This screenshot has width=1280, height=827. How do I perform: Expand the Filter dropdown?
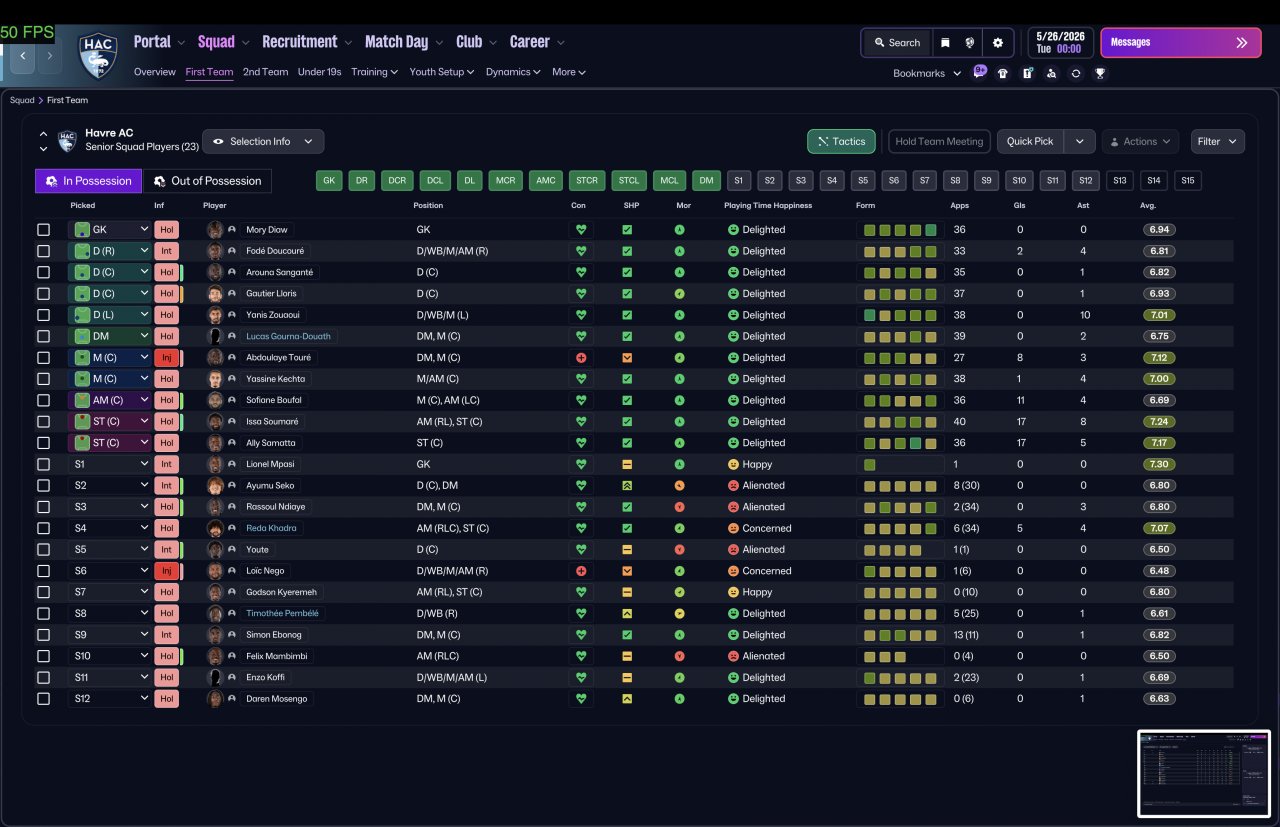pyautogui.click(x=1218, y=142)
